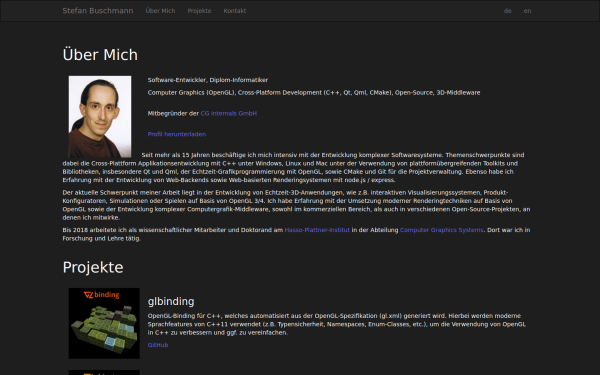Click the Computer Graphics (OpenGL) skills line
The width and height of the screenshot is (600, 375).
pyautogui.click(x=314, y=93)
